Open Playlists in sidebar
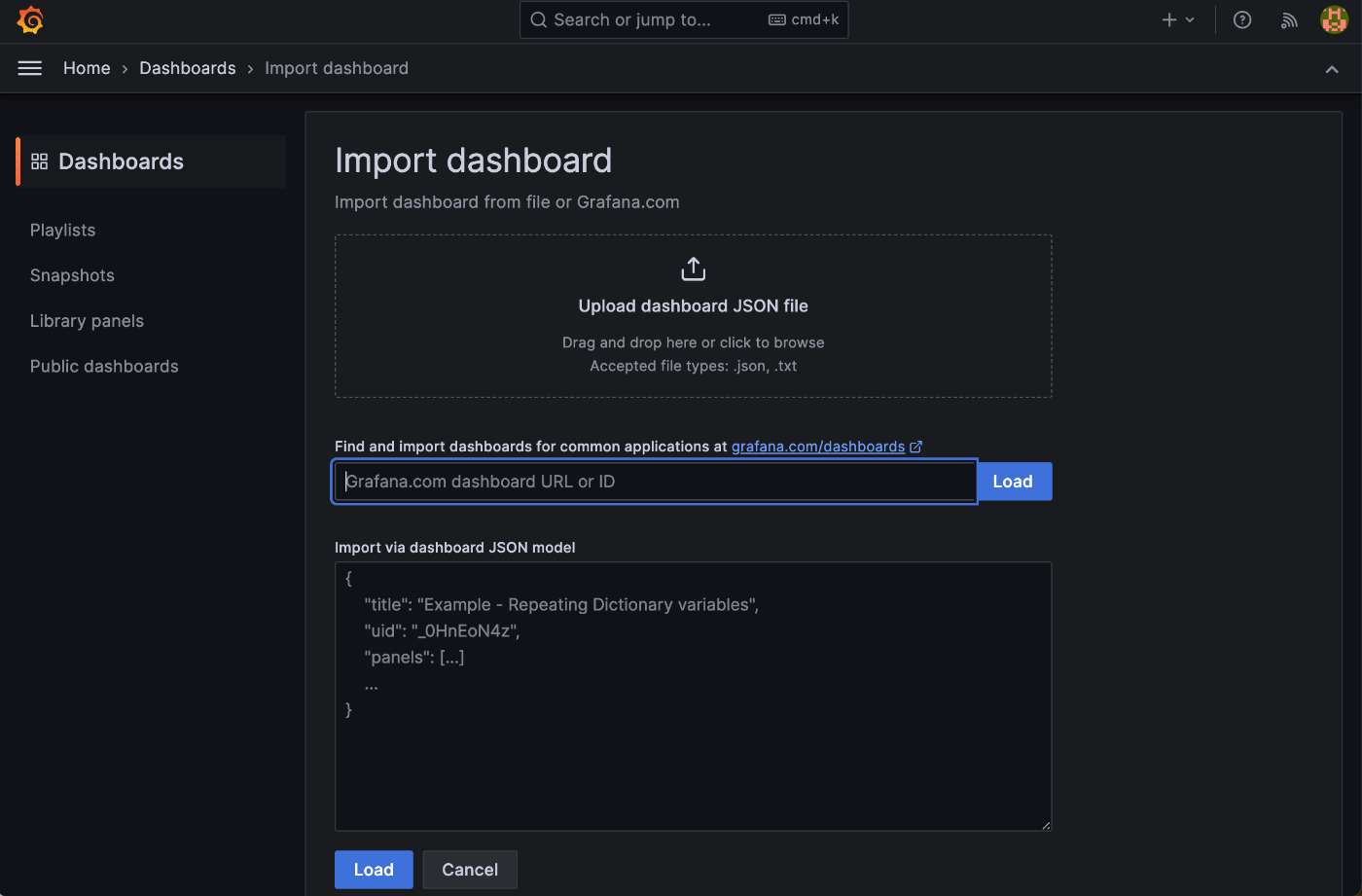This screenshot has height=896, width=1362. (62, 231)
